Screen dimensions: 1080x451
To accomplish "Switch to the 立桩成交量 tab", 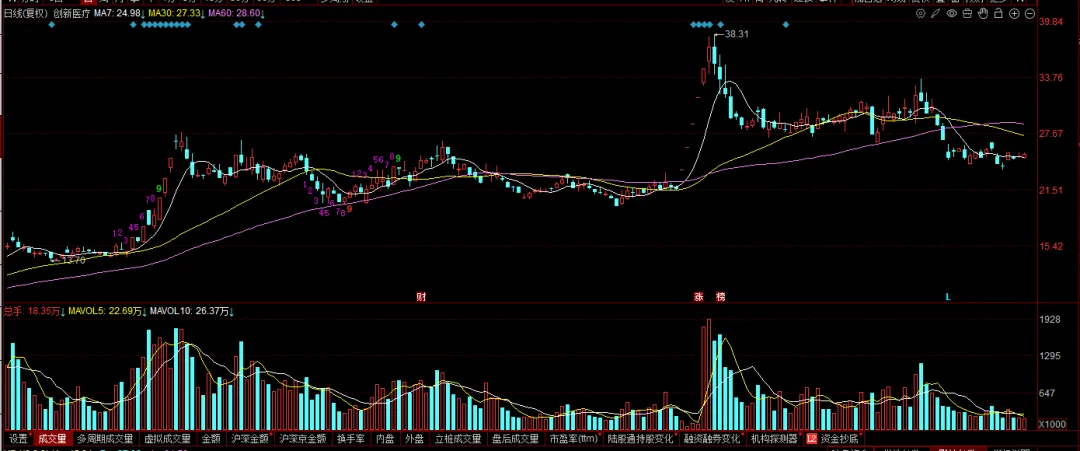I will coord(458,439).
